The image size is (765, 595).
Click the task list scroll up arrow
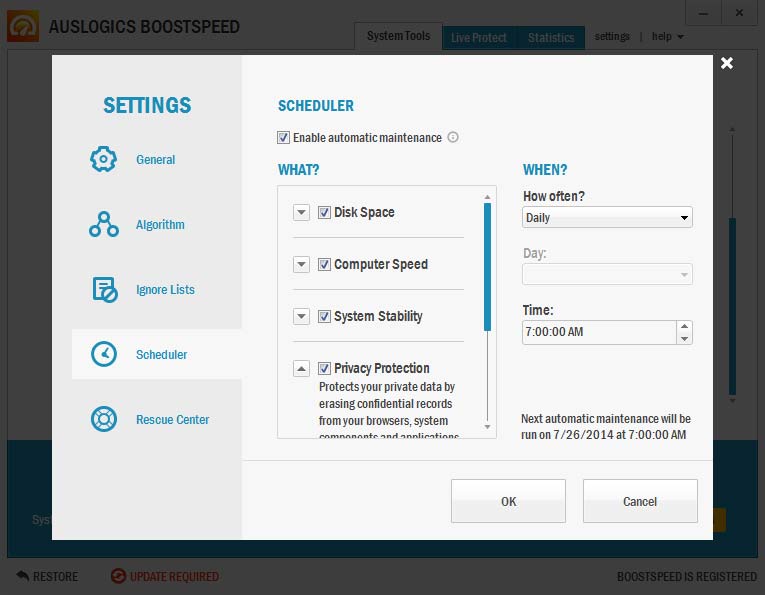point(487,197)
